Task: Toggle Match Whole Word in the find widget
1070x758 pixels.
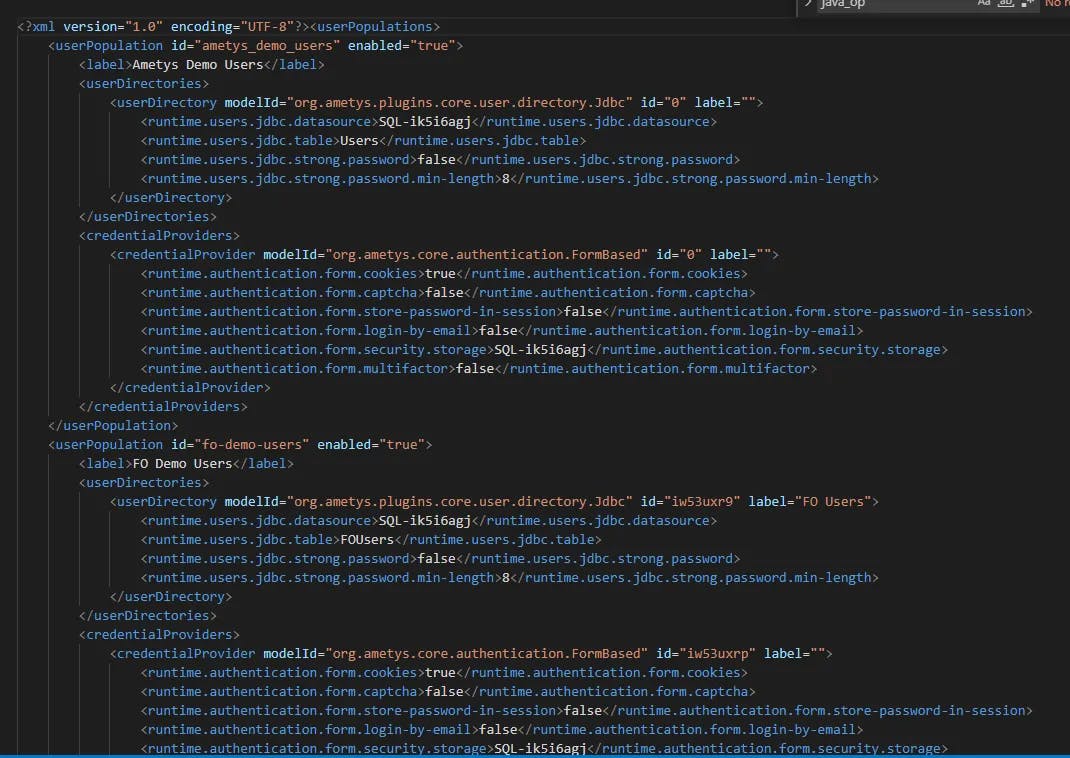Action: 1005,4
